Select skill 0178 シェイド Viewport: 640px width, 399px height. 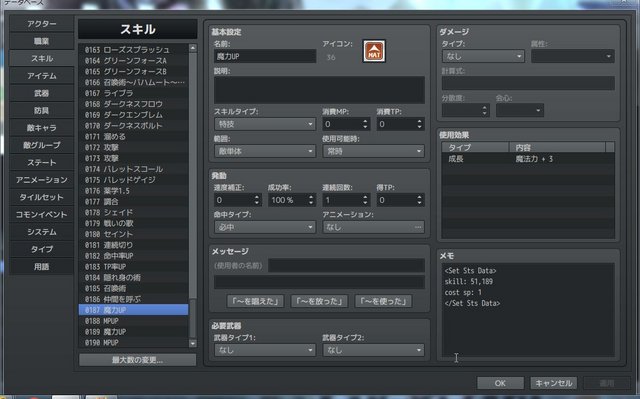pos(133,212)
